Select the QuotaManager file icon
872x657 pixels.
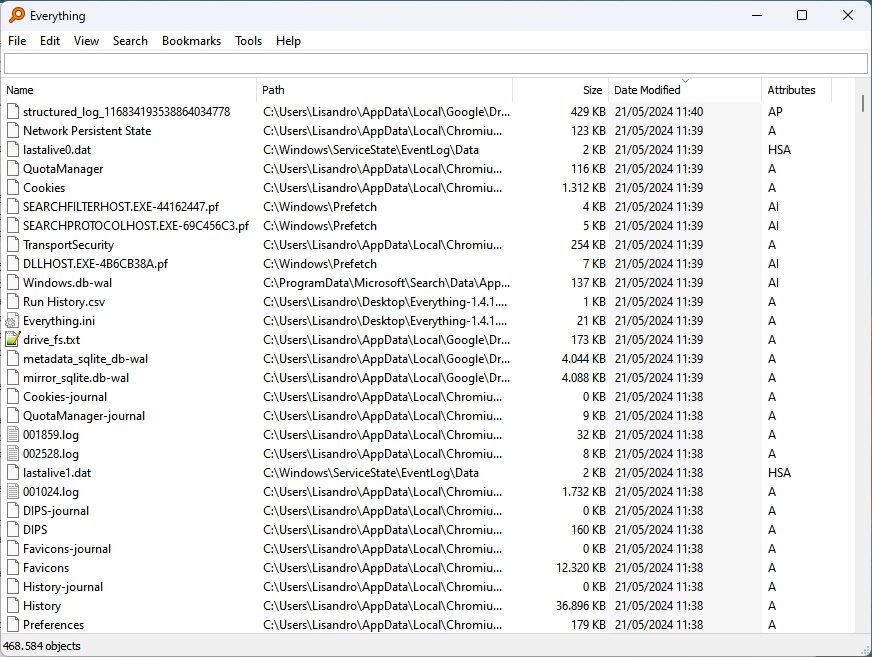click(13, 169)
